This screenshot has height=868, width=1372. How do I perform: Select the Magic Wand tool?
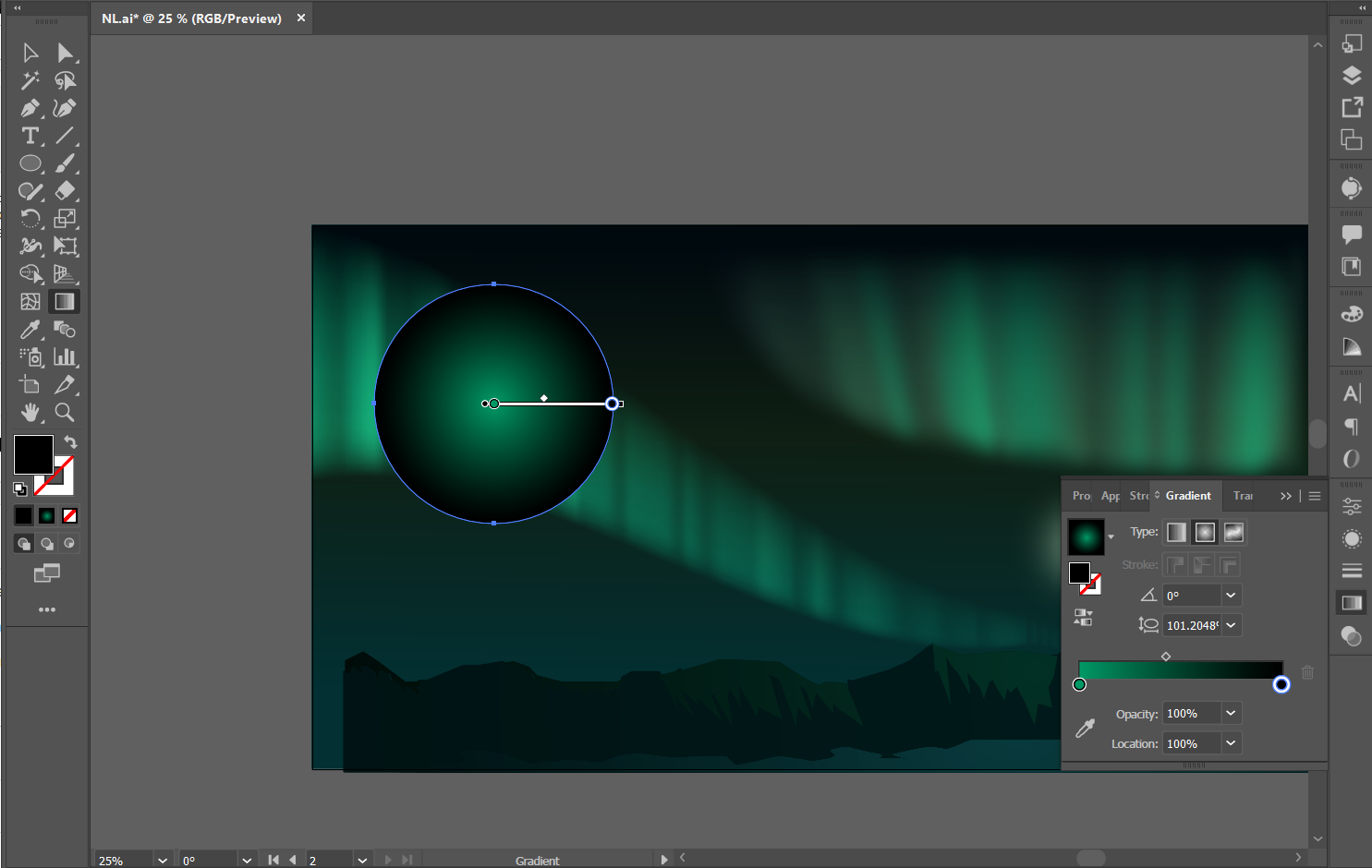(30, 80)
